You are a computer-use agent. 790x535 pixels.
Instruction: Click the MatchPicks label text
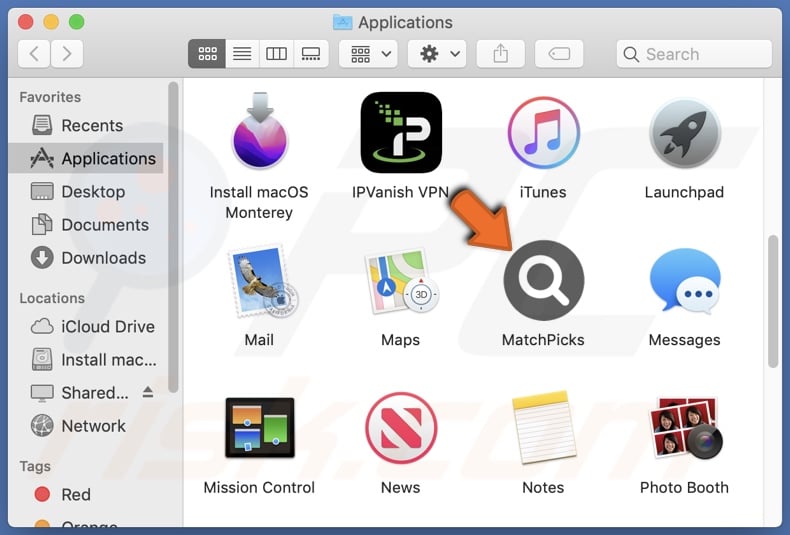click(x=543, y=340)
